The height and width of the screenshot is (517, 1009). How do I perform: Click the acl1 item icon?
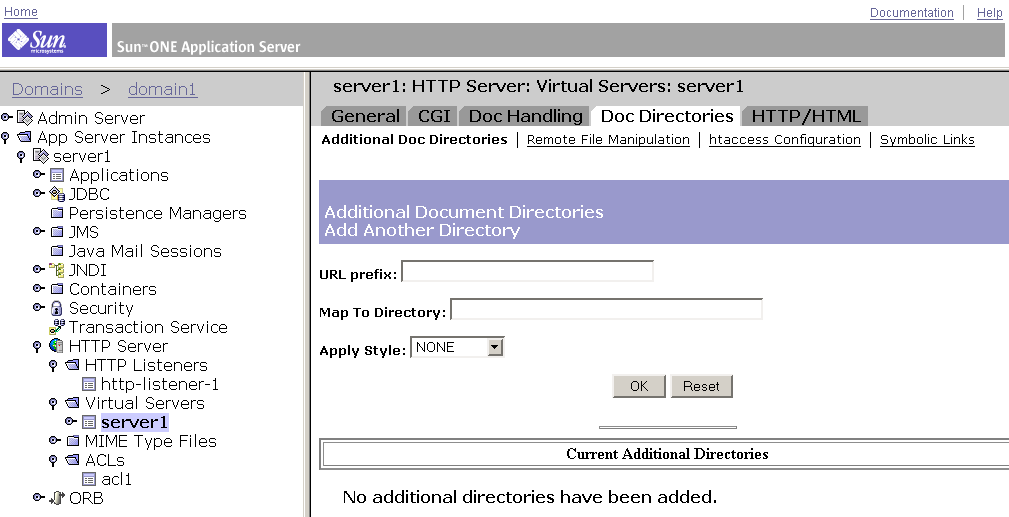(89, 479)
